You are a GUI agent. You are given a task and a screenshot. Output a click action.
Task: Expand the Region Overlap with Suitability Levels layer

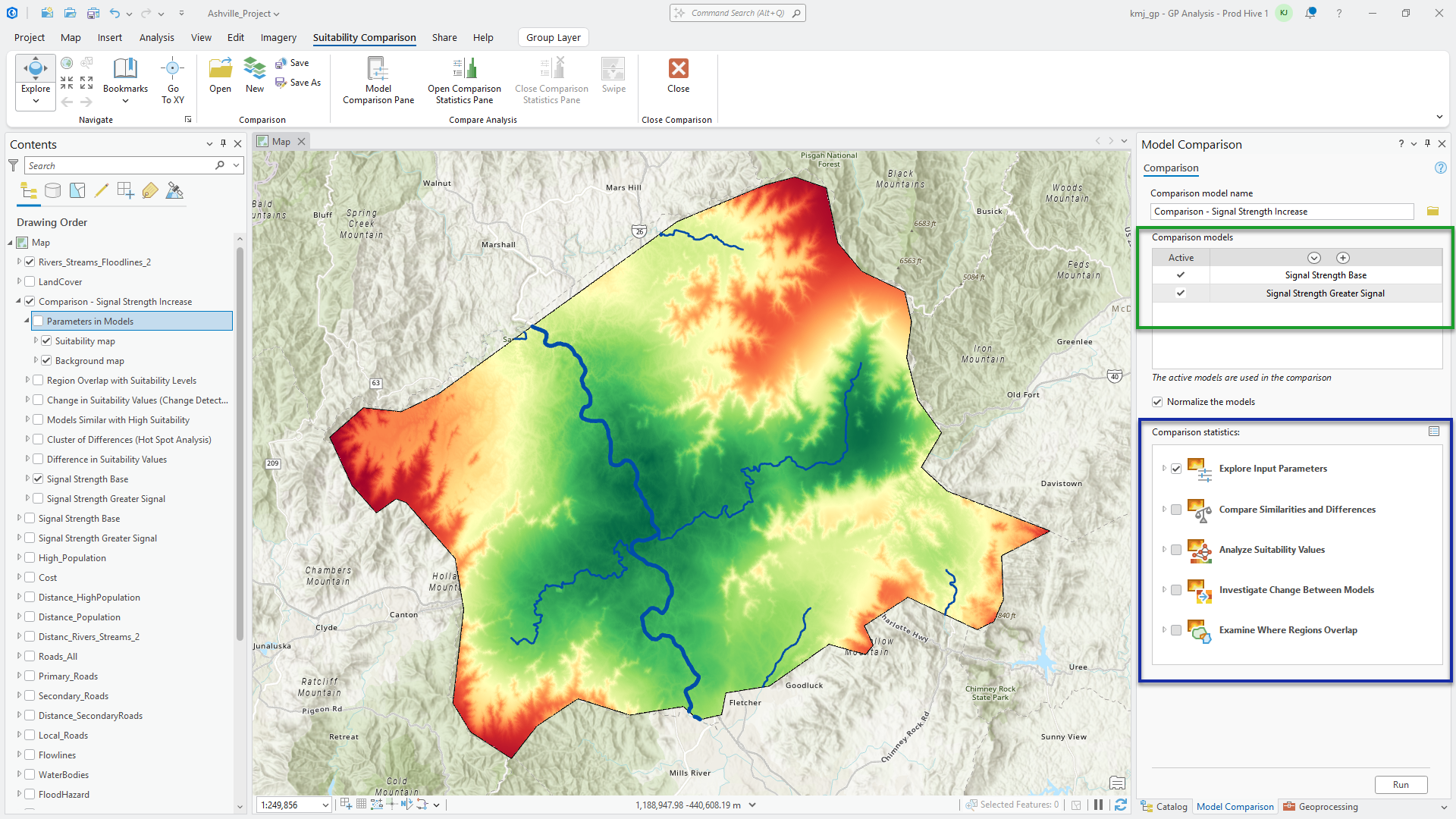tap(28, 381)
